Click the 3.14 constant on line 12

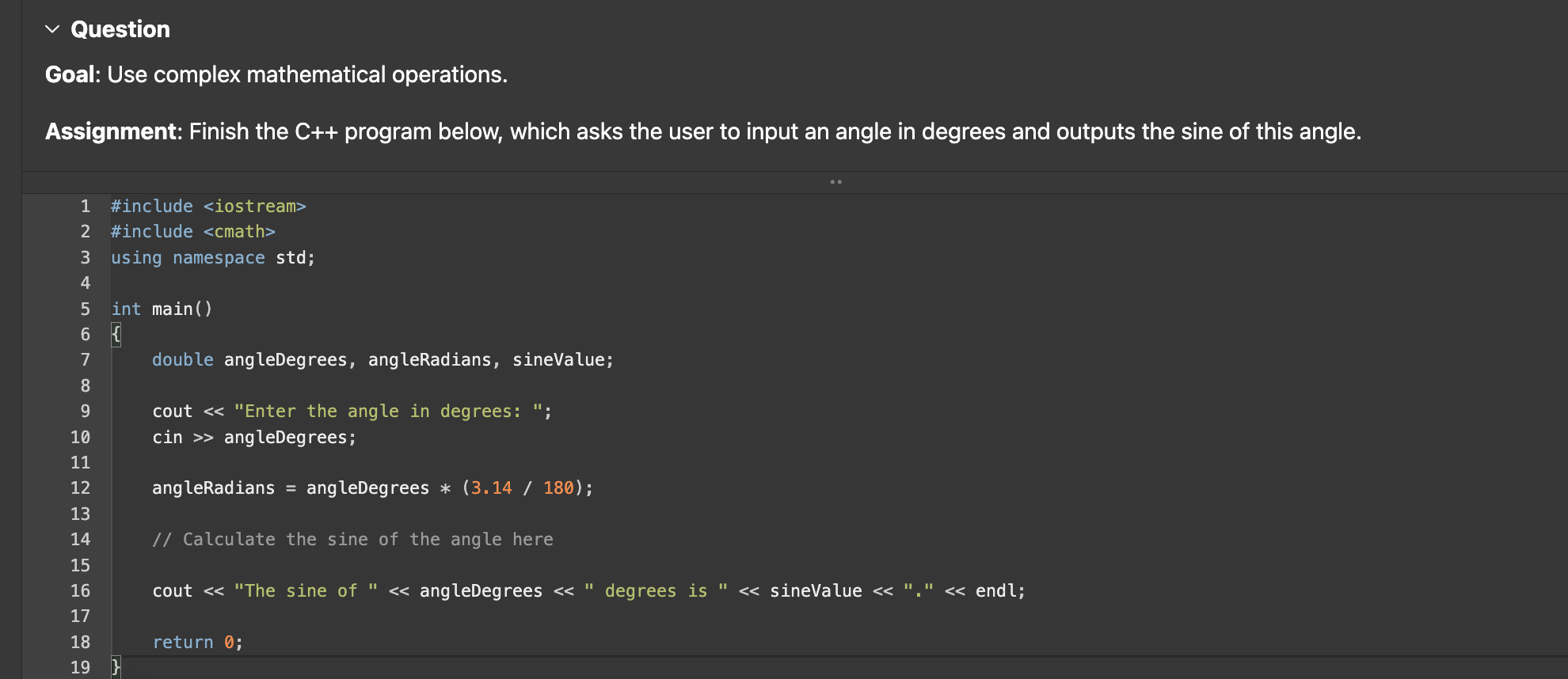tap(492, 488)
